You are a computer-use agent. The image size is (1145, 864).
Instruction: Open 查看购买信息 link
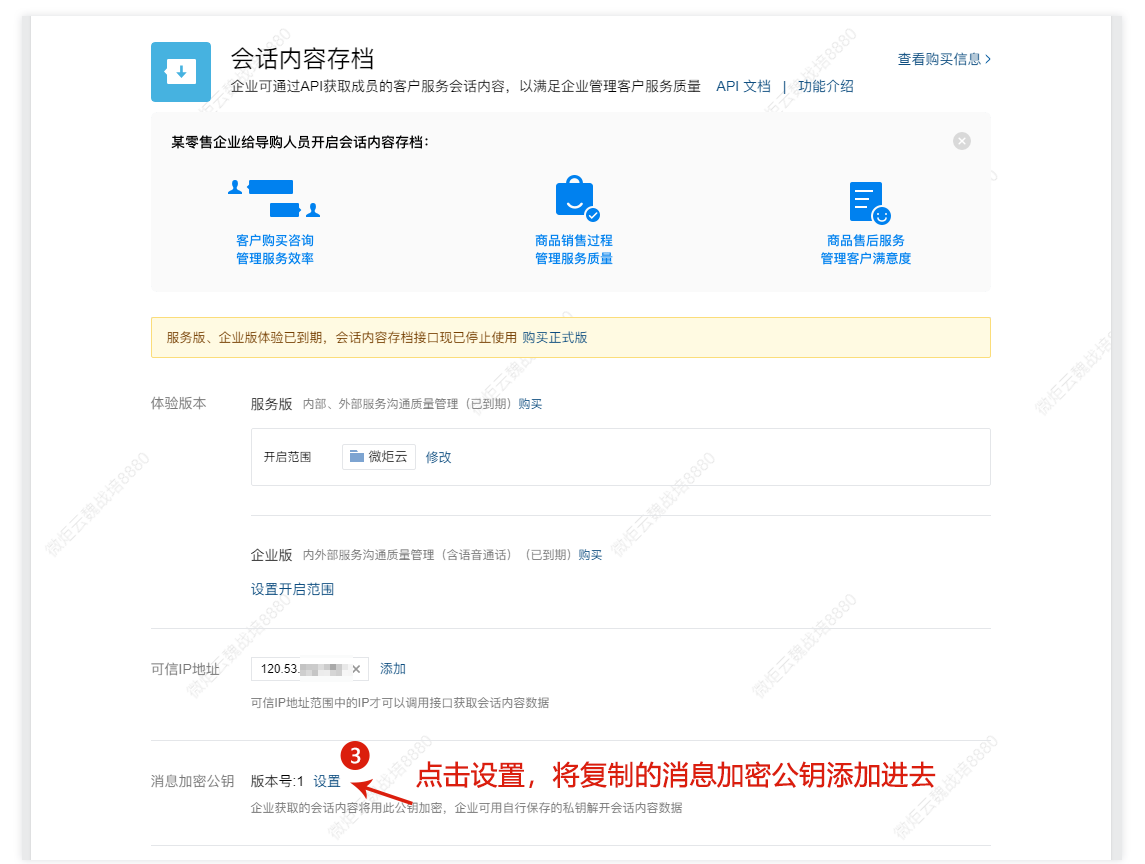[x=944, y=59]
